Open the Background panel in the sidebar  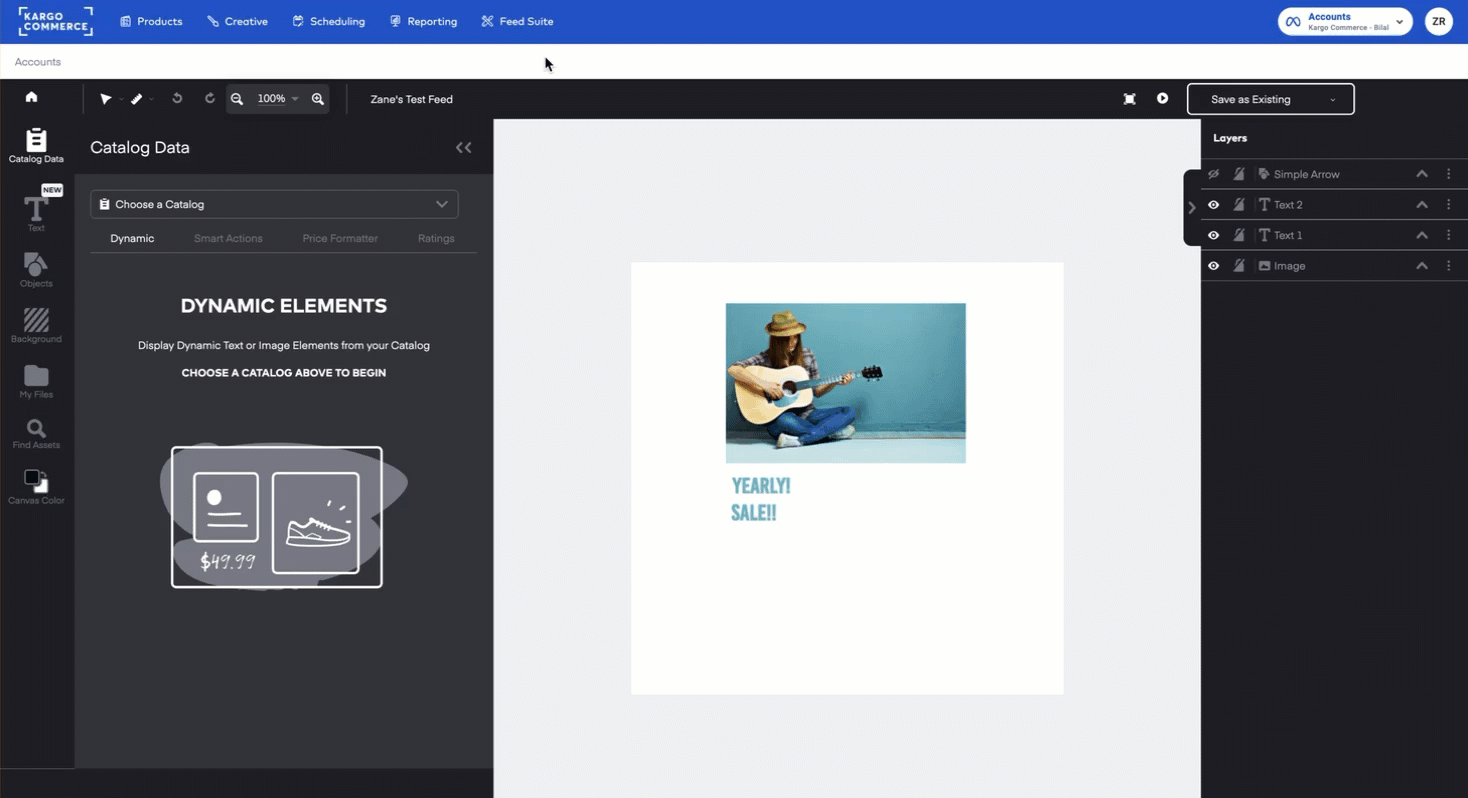click(x=36, y=323)
